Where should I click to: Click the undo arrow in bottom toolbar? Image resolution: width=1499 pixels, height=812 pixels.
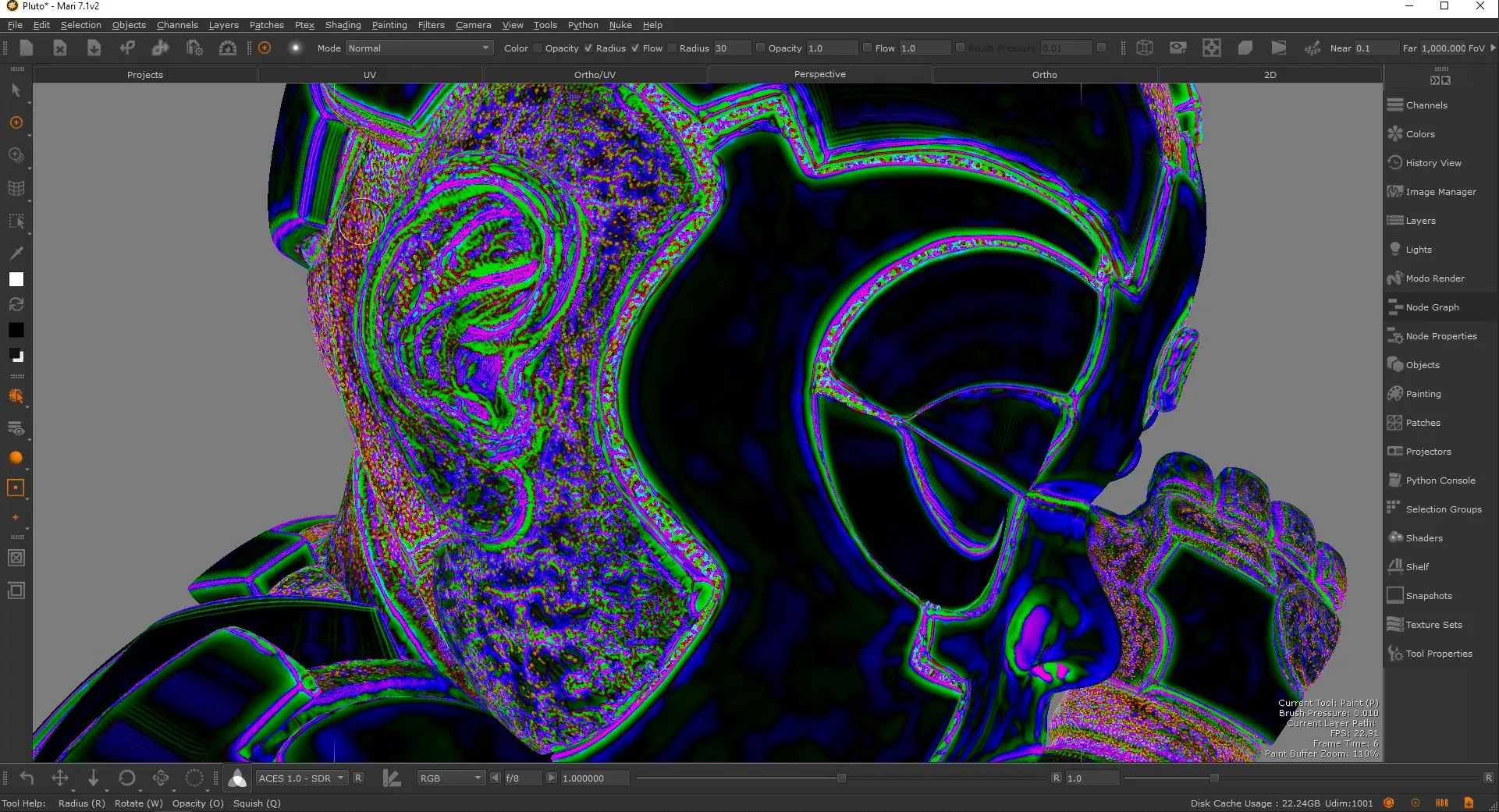point(27,778)
